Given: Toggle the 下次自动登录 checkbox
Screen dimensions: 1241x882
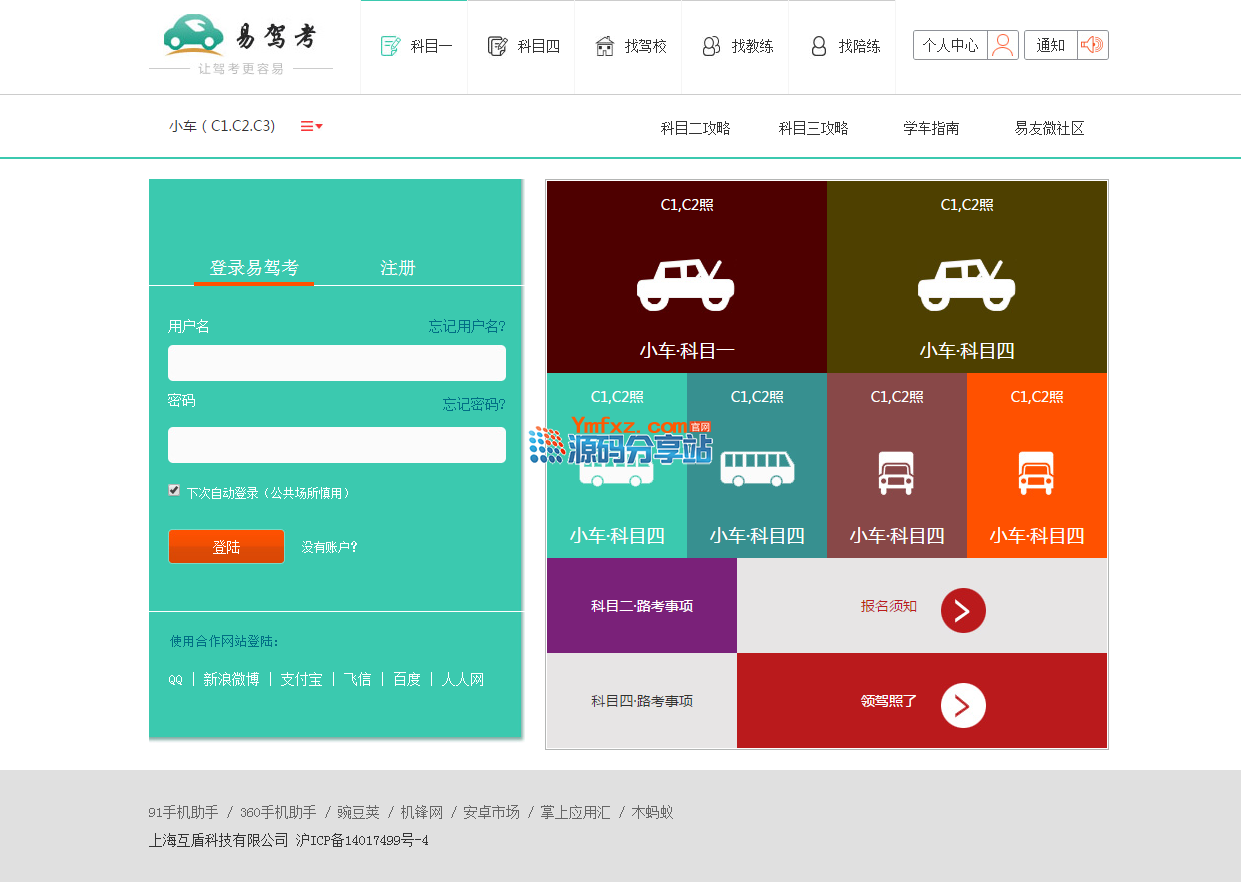Looking at the screenshot, I should point(174,490).
